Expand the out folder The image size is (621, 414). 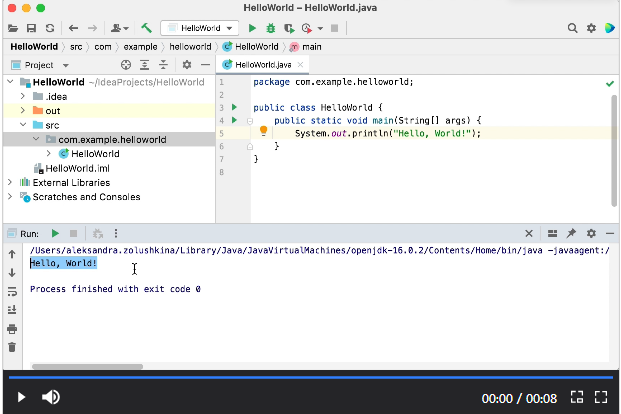23,111
